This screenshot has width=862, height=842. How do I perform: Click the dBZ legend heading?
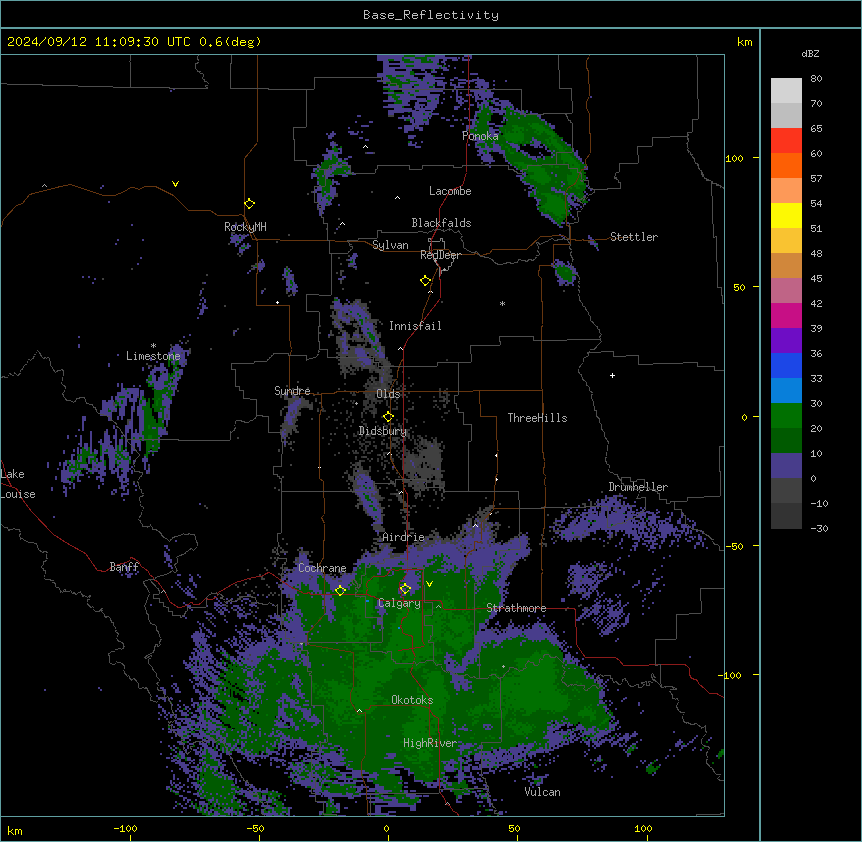810,53
